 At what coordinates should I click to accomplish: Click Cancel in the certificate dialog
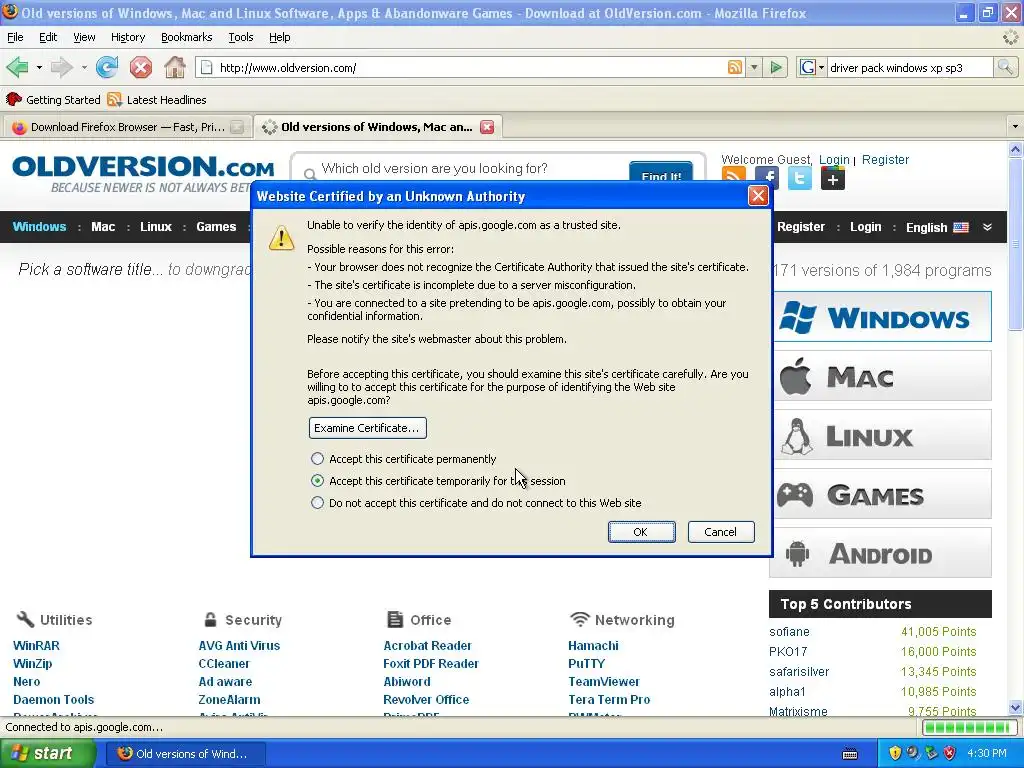click(x=720, y=532)
